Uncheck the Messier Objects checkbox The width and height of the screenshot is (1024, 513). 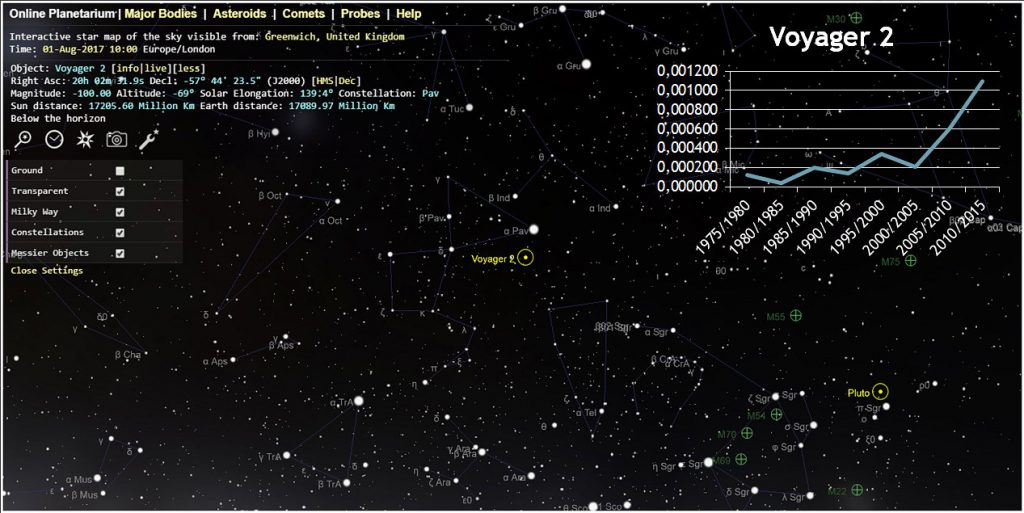(x=120, y=254)
